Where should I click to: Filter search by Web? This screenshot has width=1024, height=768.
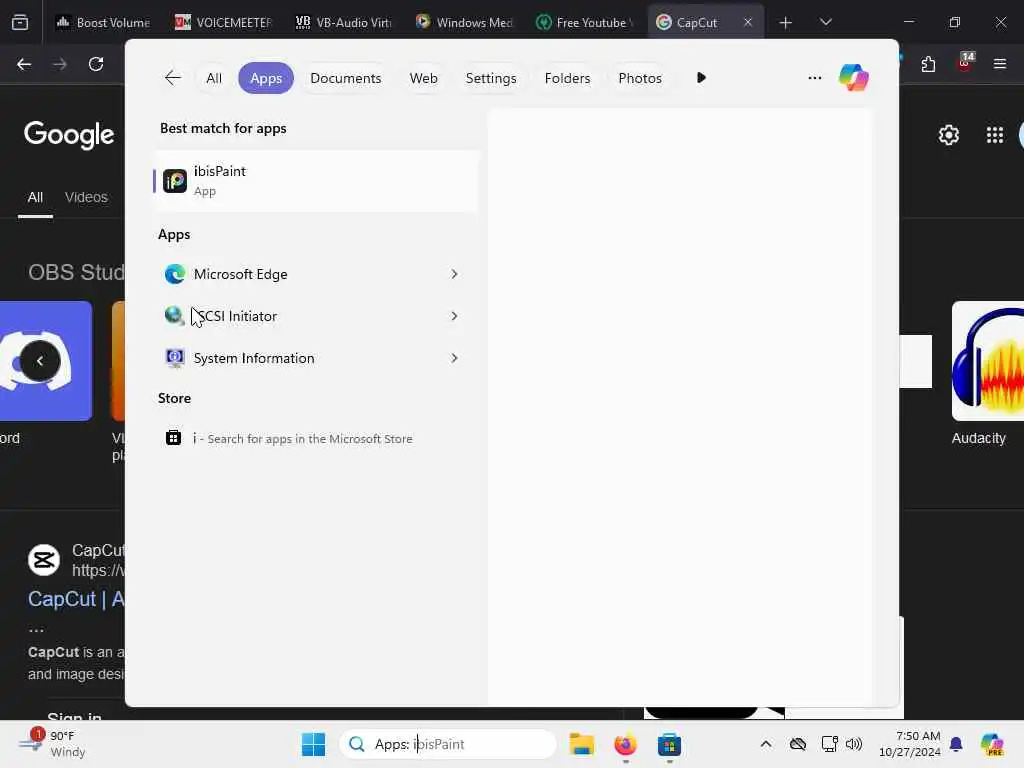[423, 78]
